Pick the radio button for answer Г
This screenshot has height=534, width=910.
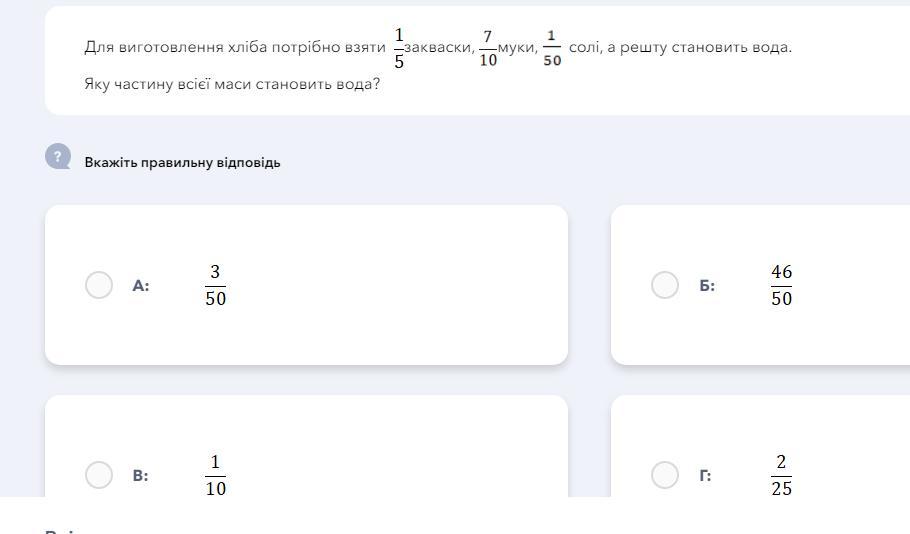[665, 475]
